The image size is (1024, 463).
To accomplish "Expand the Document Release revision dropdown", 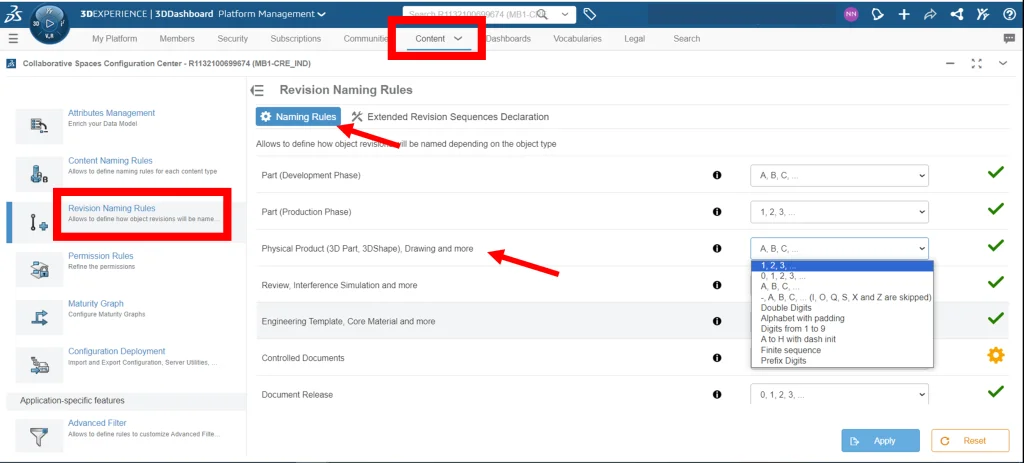I will point(839,393).
